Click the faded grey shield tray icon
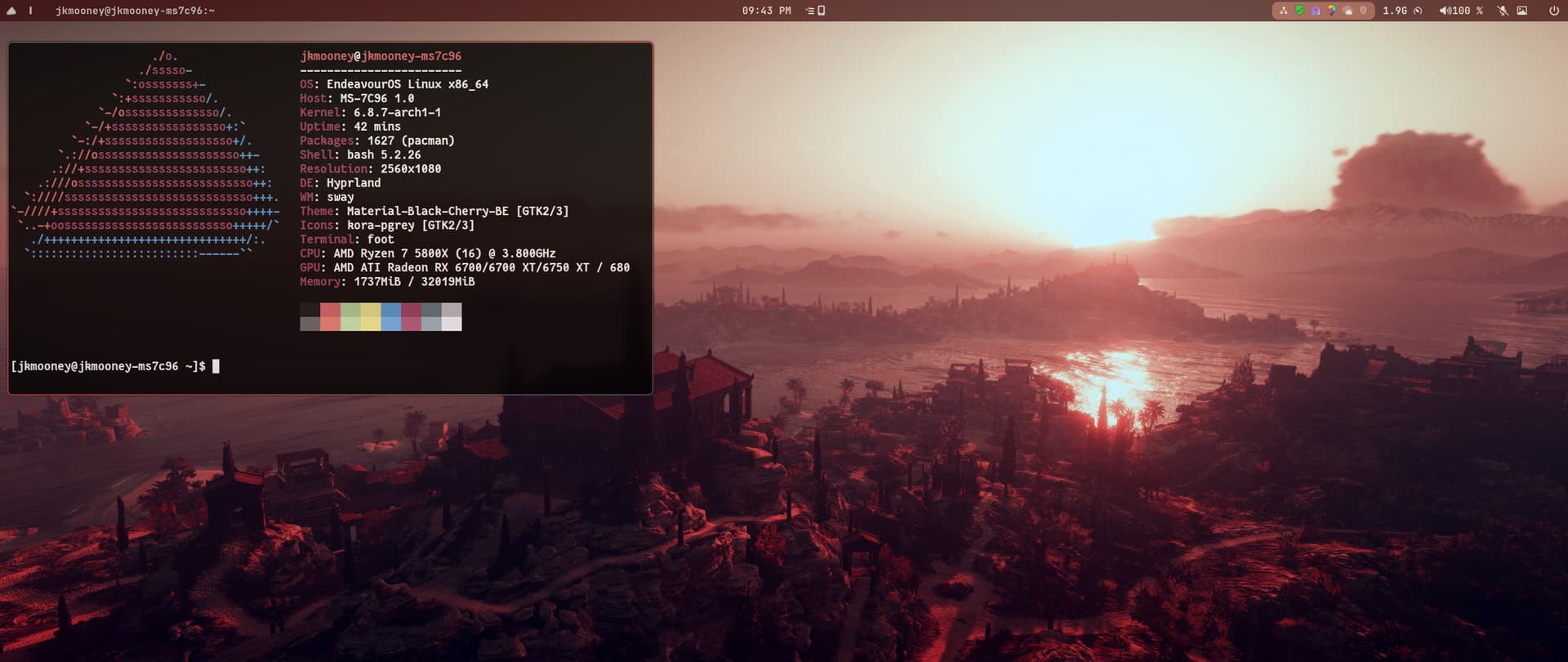 (x=1363, y=11)
